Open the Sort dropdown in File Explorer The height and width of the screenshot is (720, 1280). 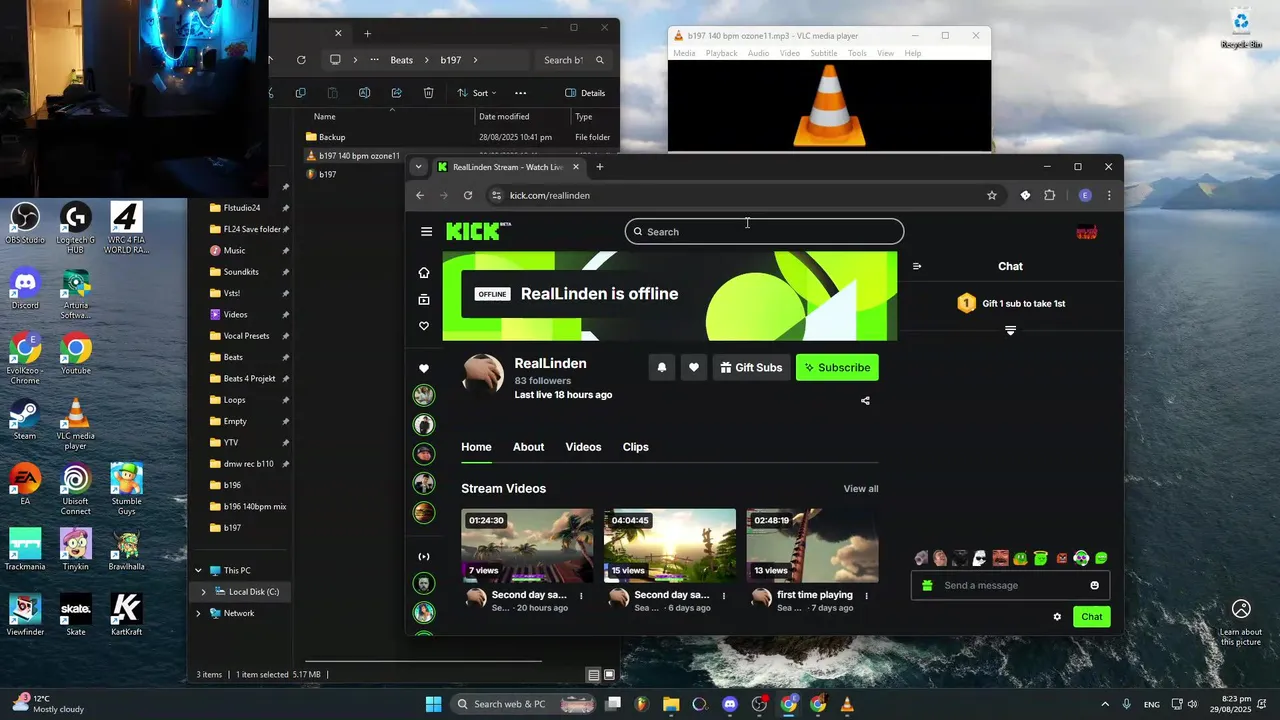pyautogui.click(x=478, y=93)
